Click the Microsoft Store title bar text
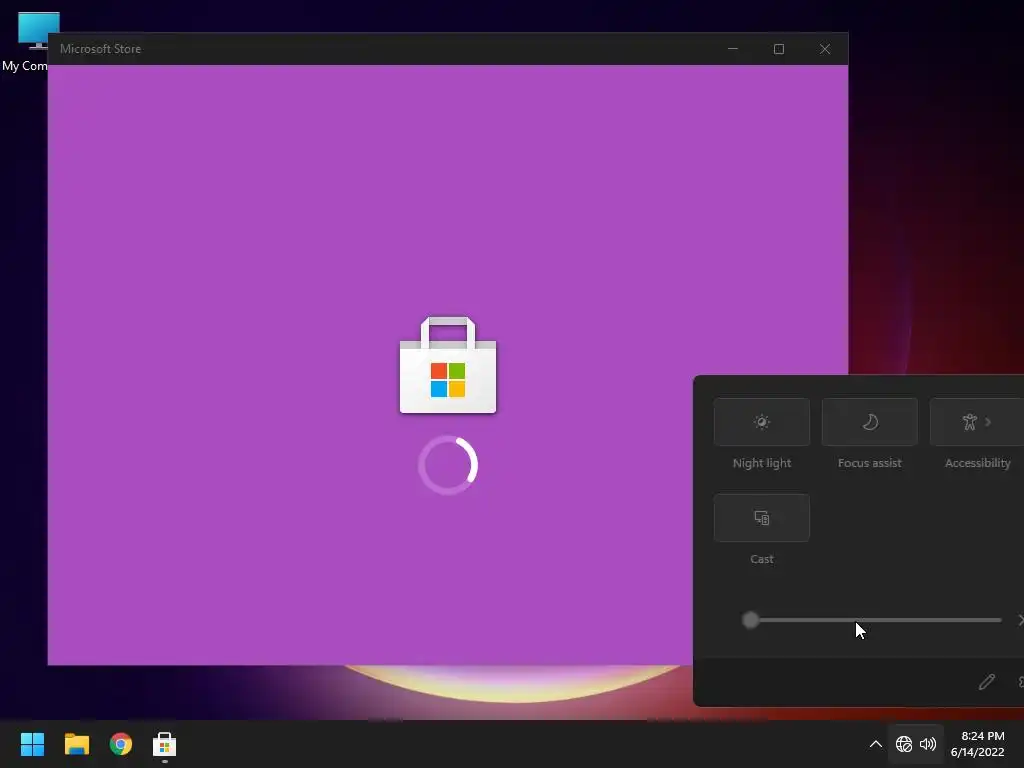The image size is (1024, 768). point(101,49)
